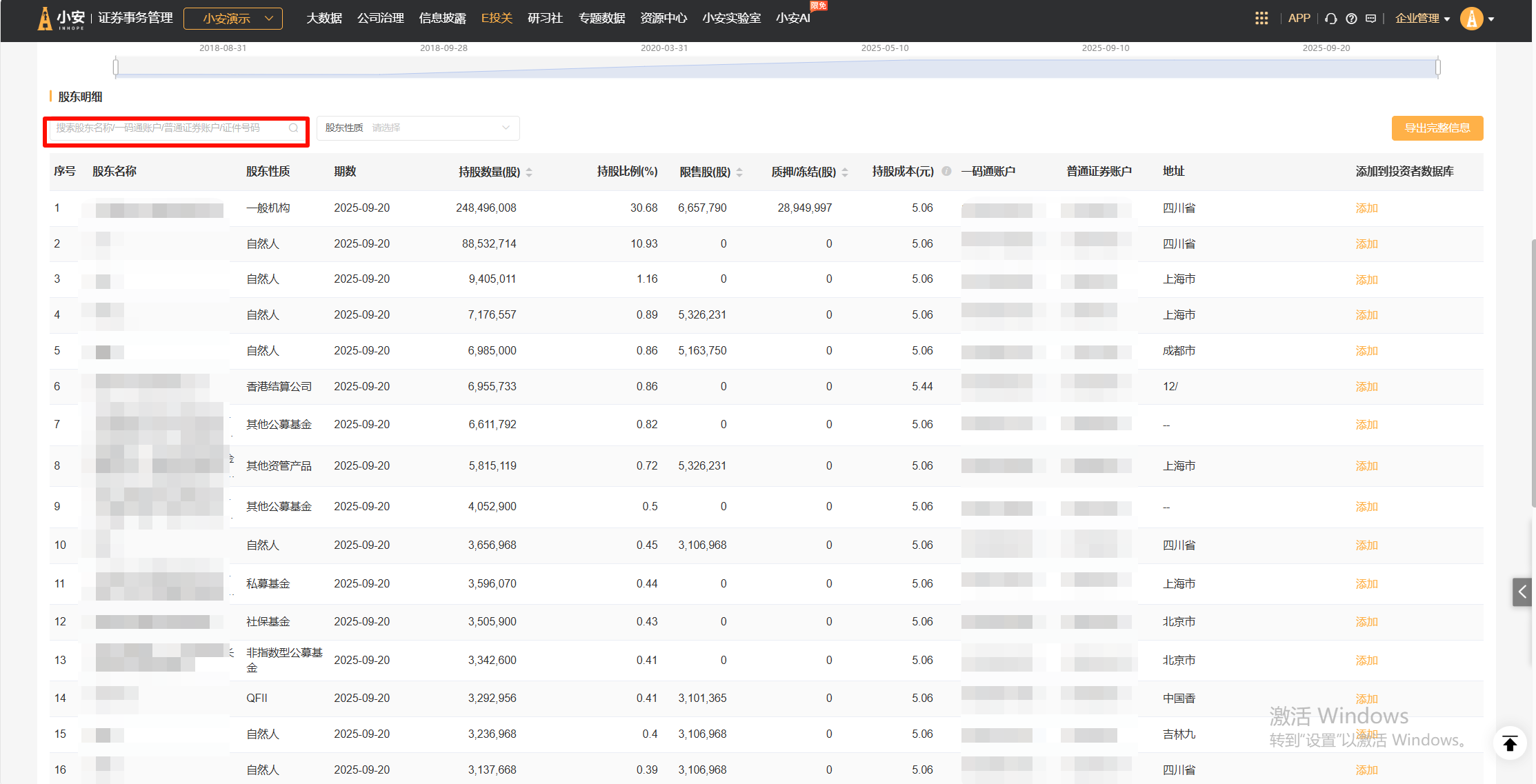Click 添加 link for shareholder row 1
Screen dimensions: 1536x784
1366,208
